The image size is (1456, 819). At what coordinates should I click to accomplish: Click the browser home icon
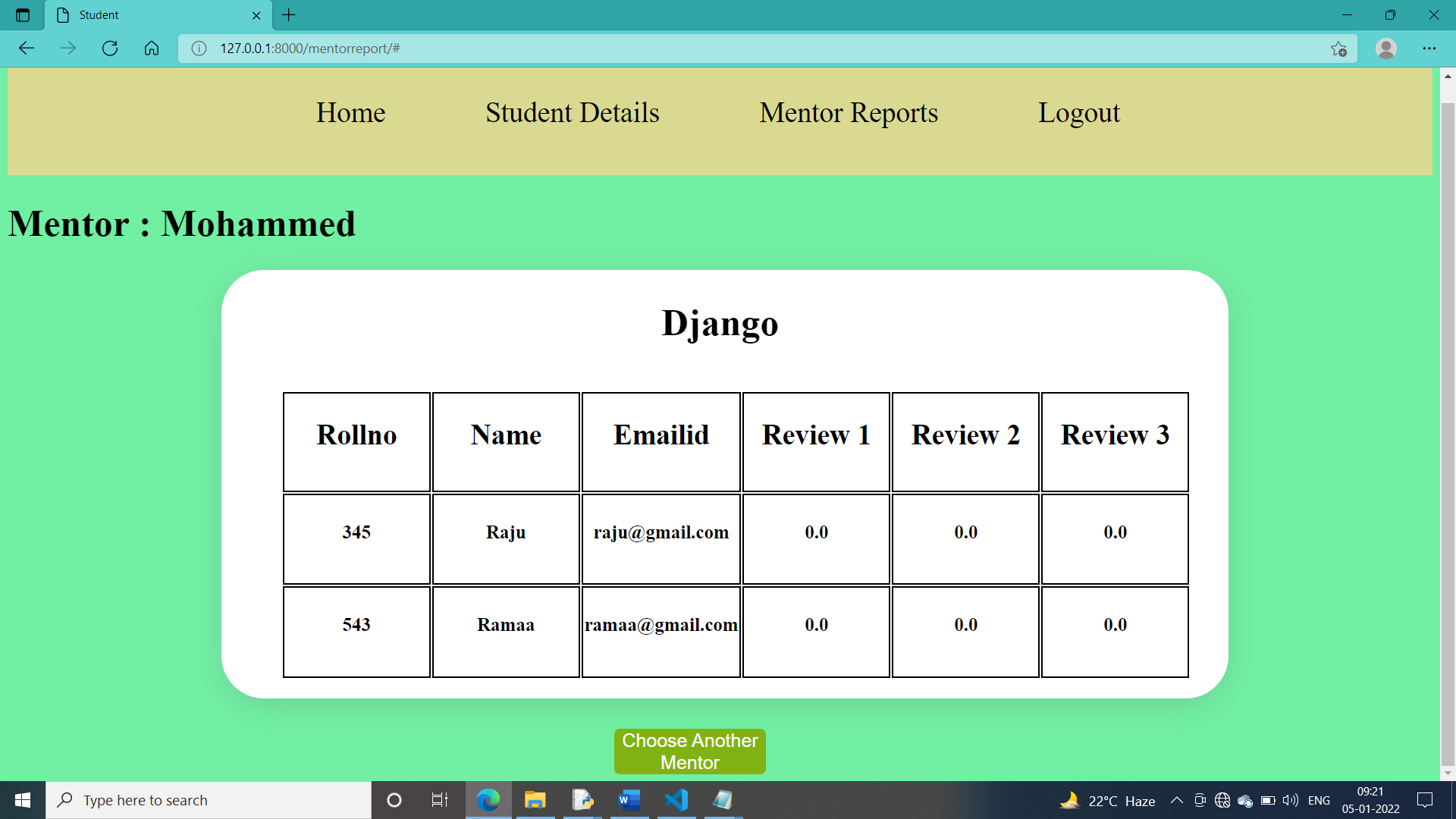(151, 48)
